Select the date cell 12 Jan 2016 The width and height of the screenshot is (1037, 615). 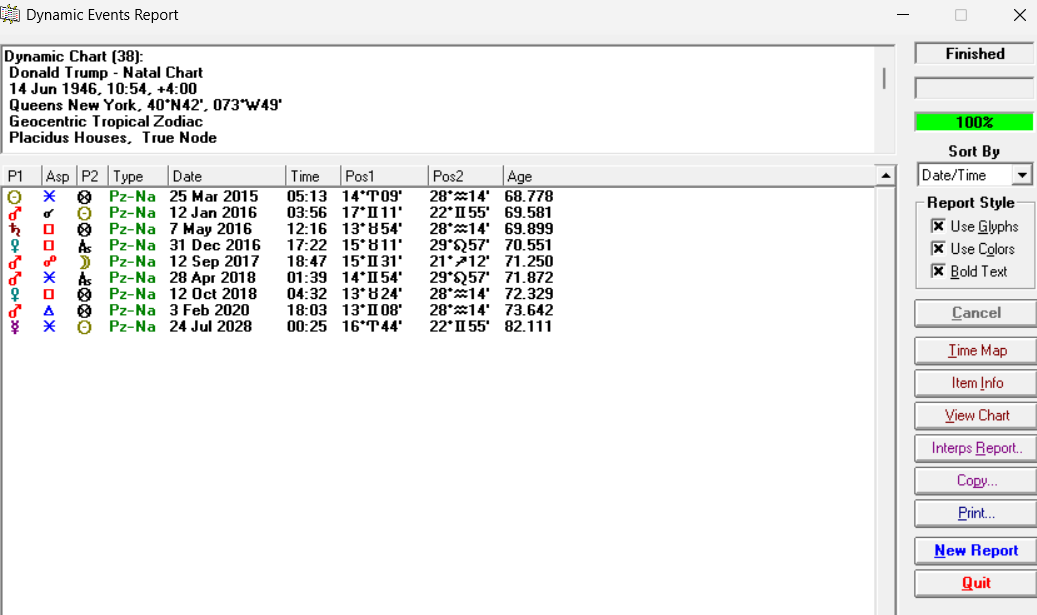[x=213, y=213]
